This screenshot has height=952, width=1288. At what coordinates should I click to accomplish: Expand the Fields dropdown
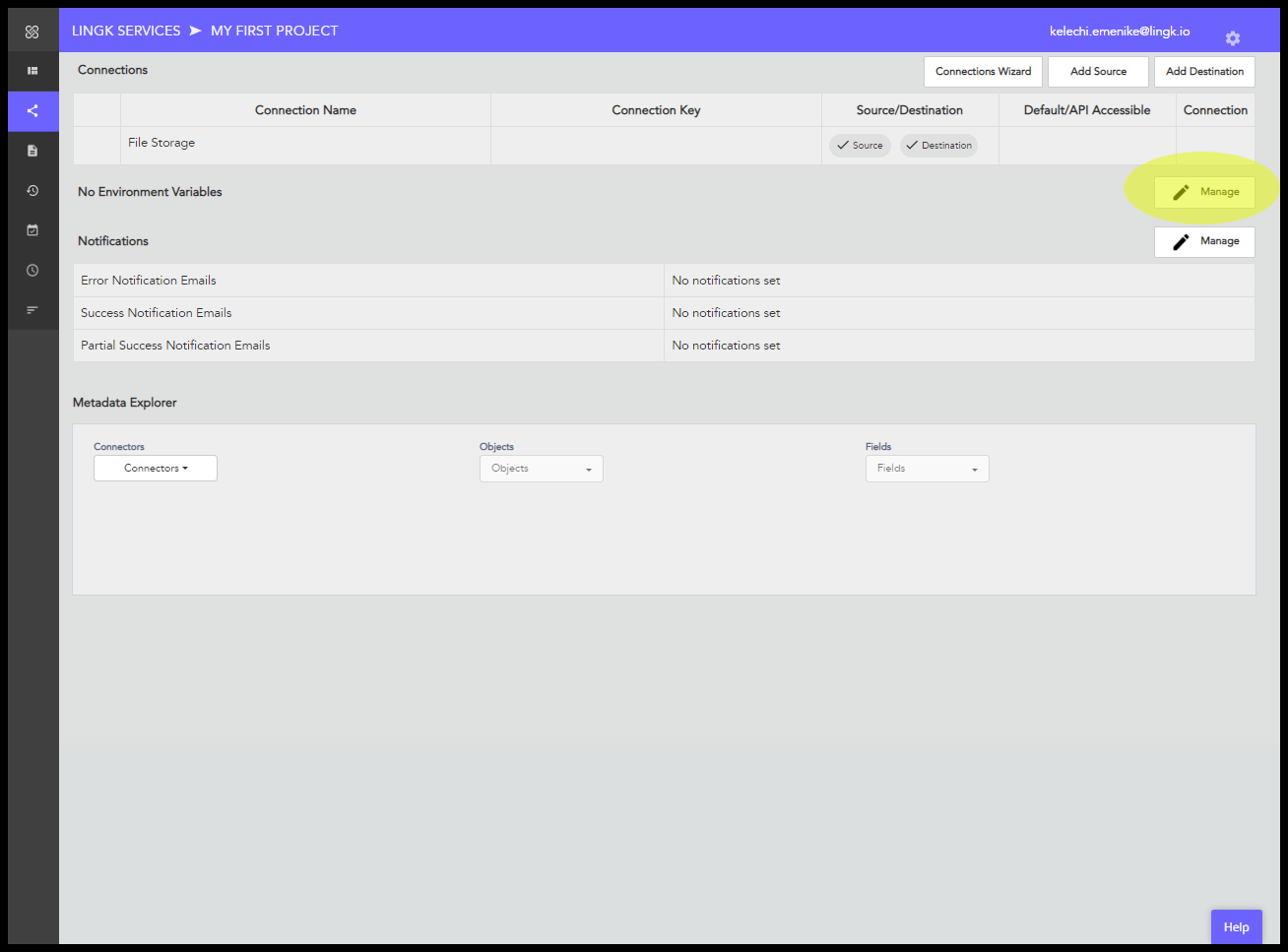[928, 469]
